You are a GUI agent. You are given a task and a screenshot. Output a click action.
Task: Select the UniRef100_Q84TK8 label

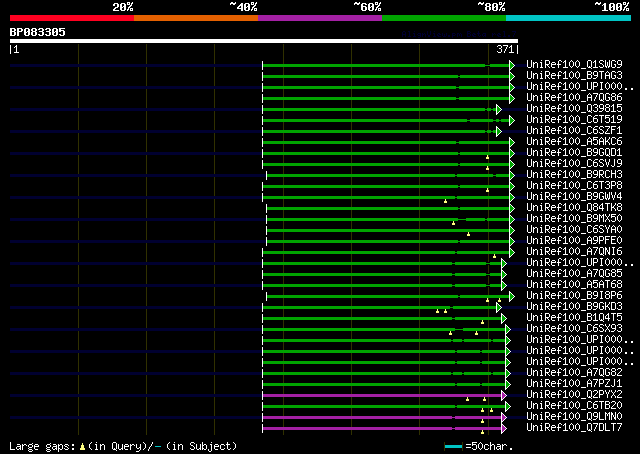574,208
